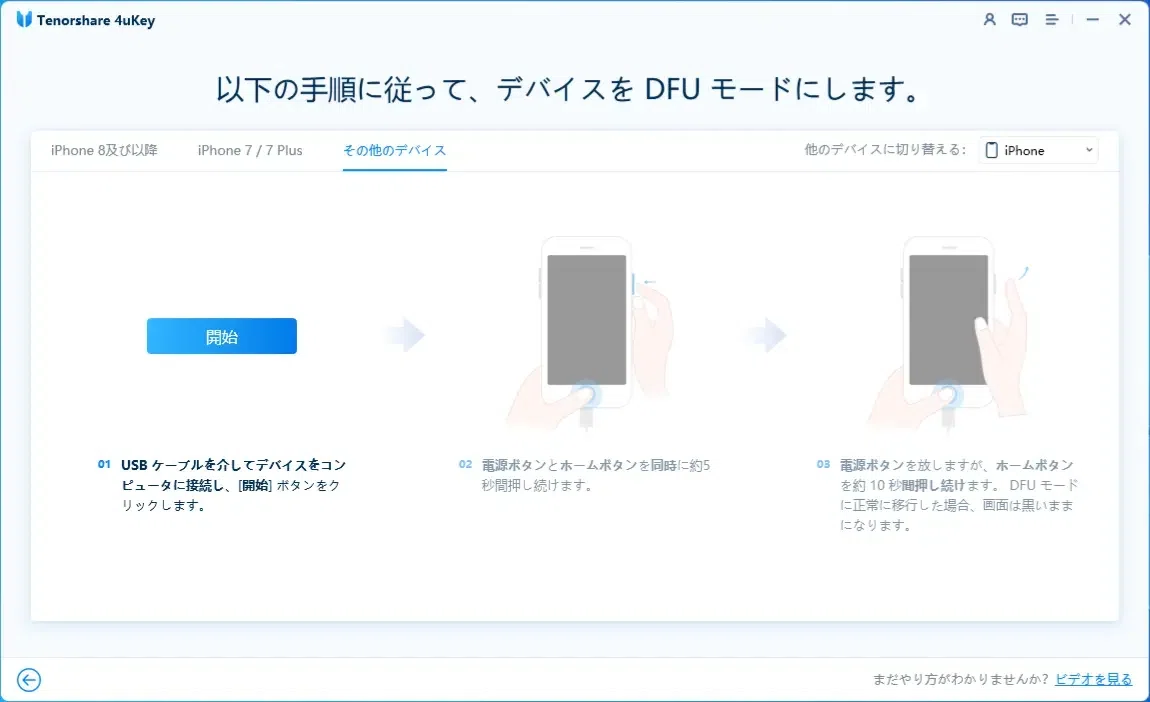Select the その他のデバイス tab
Viewport: 1150px width, 702px height.
coord(395,150)
